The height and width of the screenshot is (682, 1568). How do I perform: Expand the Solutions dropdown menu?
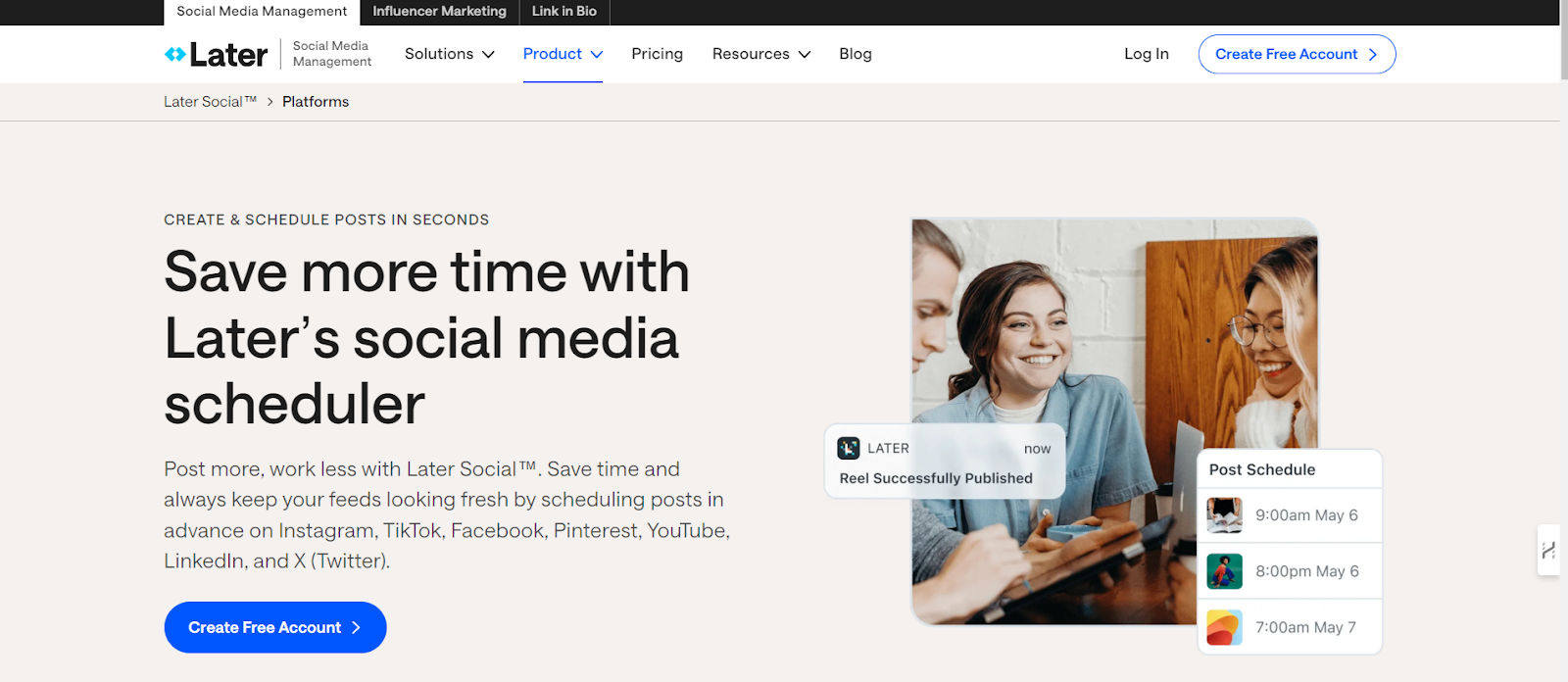[x=450, y=54]
